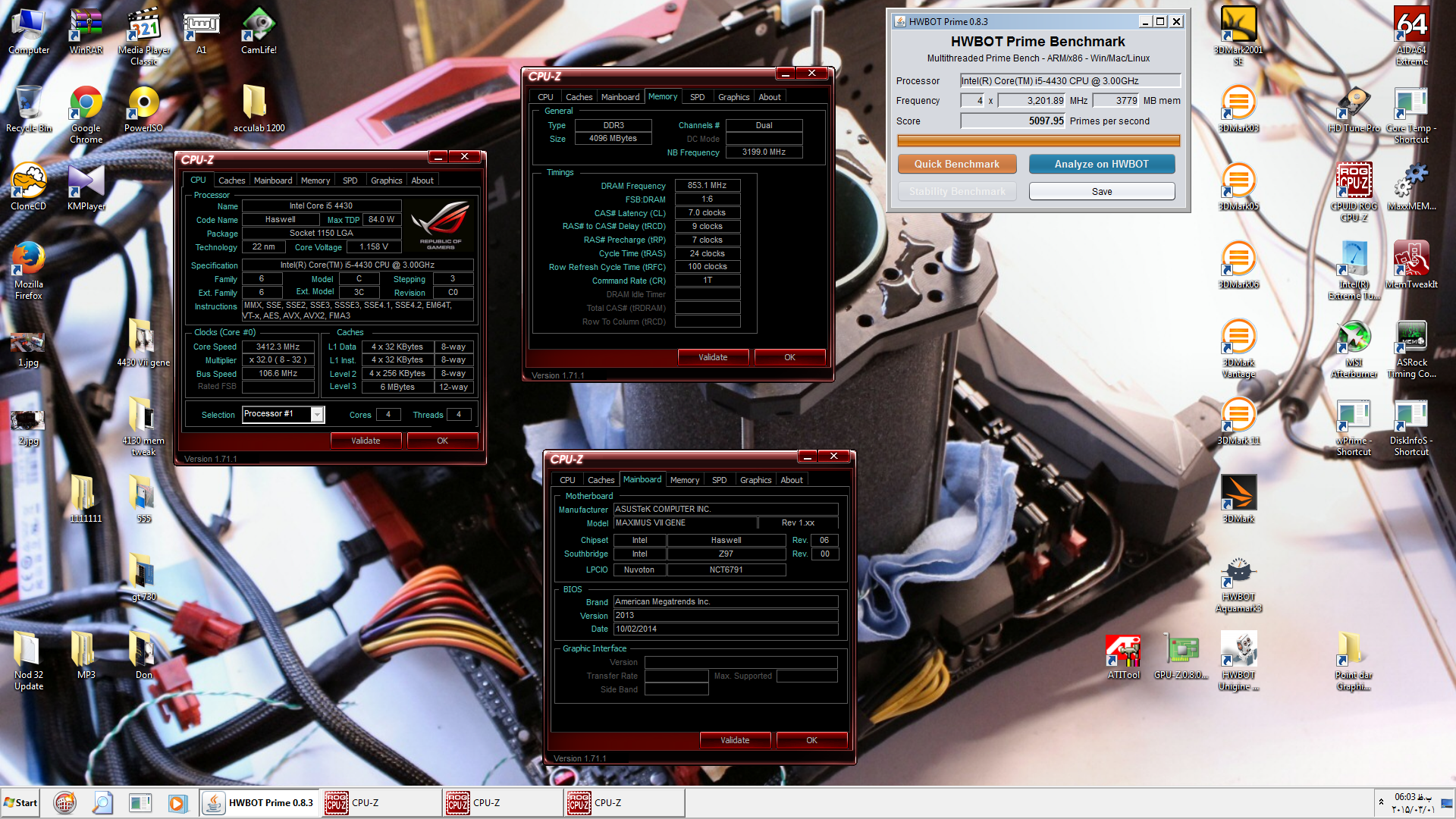This screenshot has height=819, width=1456.
Task: Open ASRock Timing Configurator icon
Action: (x=1411, y=348)
